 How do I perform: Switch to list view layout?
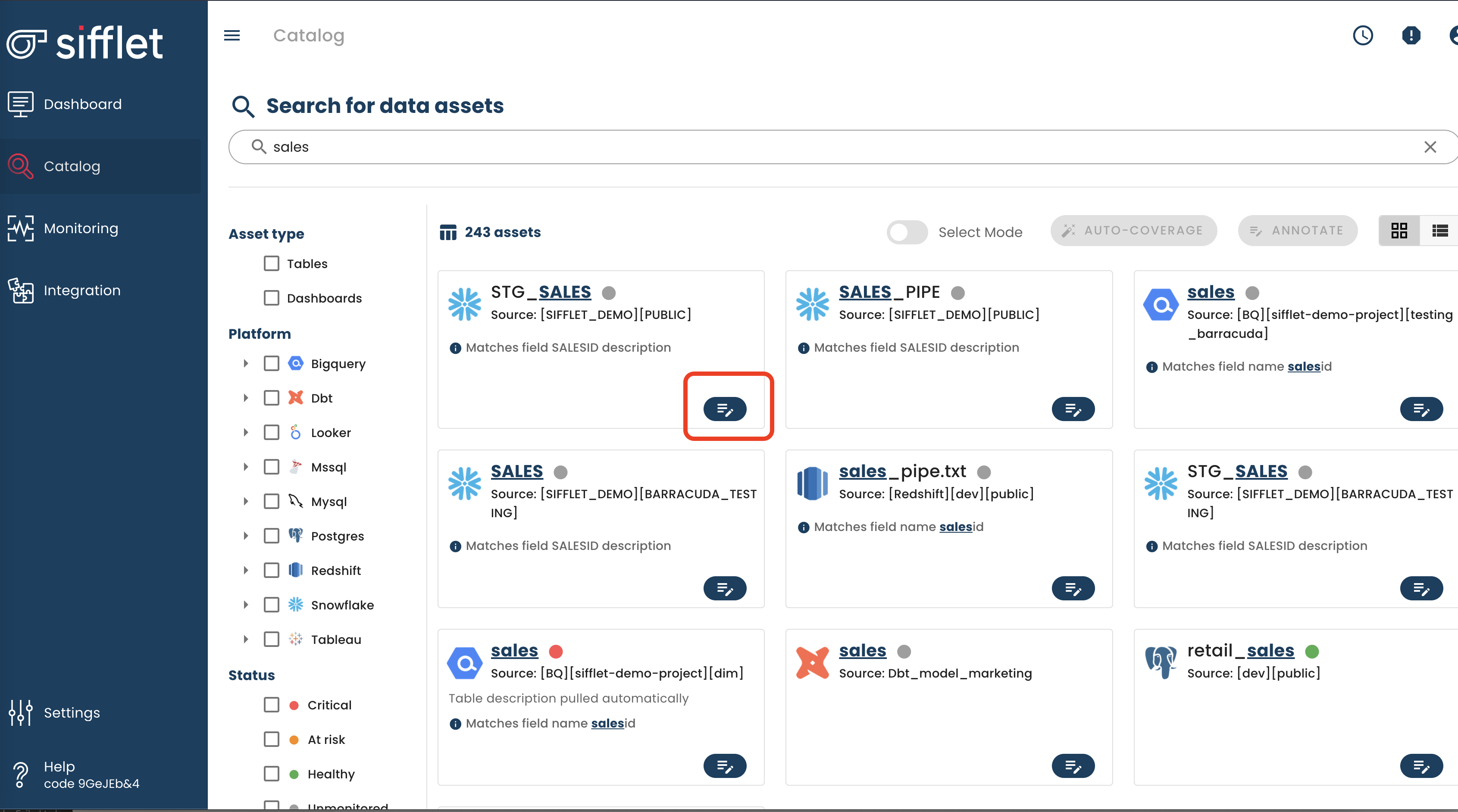point(1439,230)
